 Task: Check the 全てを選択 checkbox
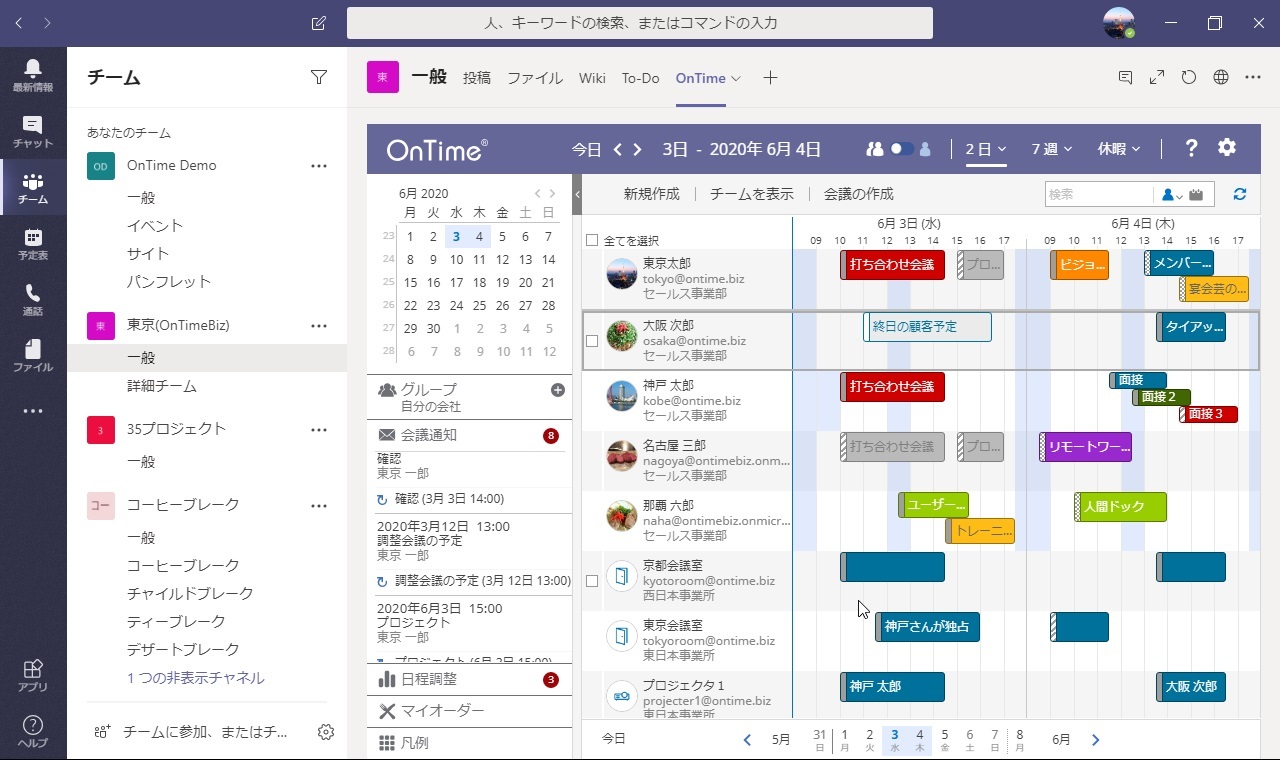point(592,240)
